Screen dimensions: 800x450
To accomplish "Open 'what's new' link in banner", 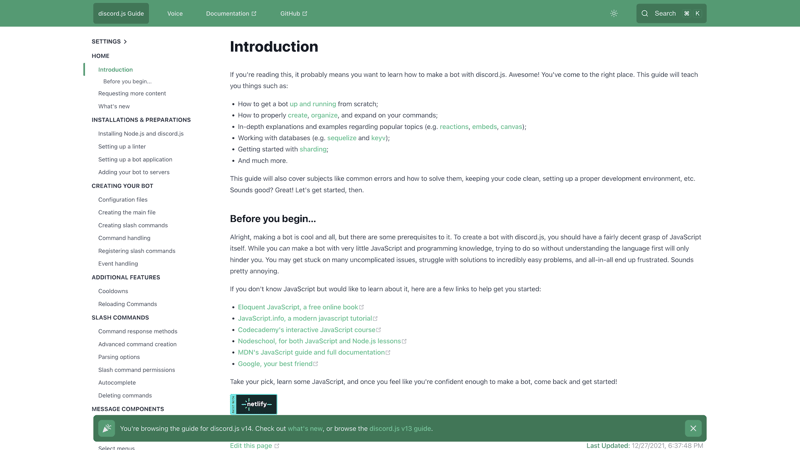I will (305, 429).
